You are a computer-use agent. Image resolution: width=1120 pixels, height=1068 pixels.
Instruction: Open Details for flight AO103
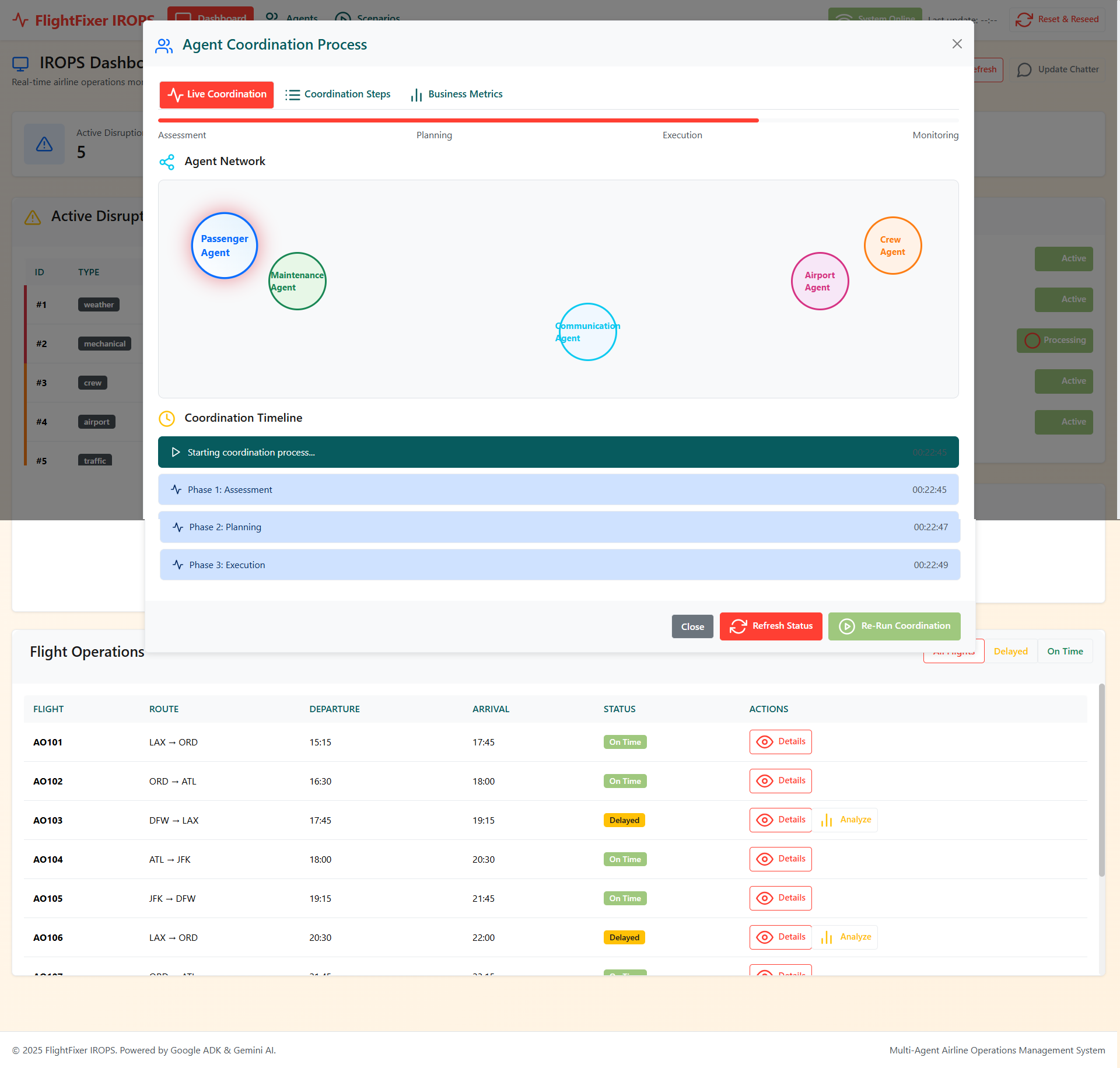pos(780,820)
